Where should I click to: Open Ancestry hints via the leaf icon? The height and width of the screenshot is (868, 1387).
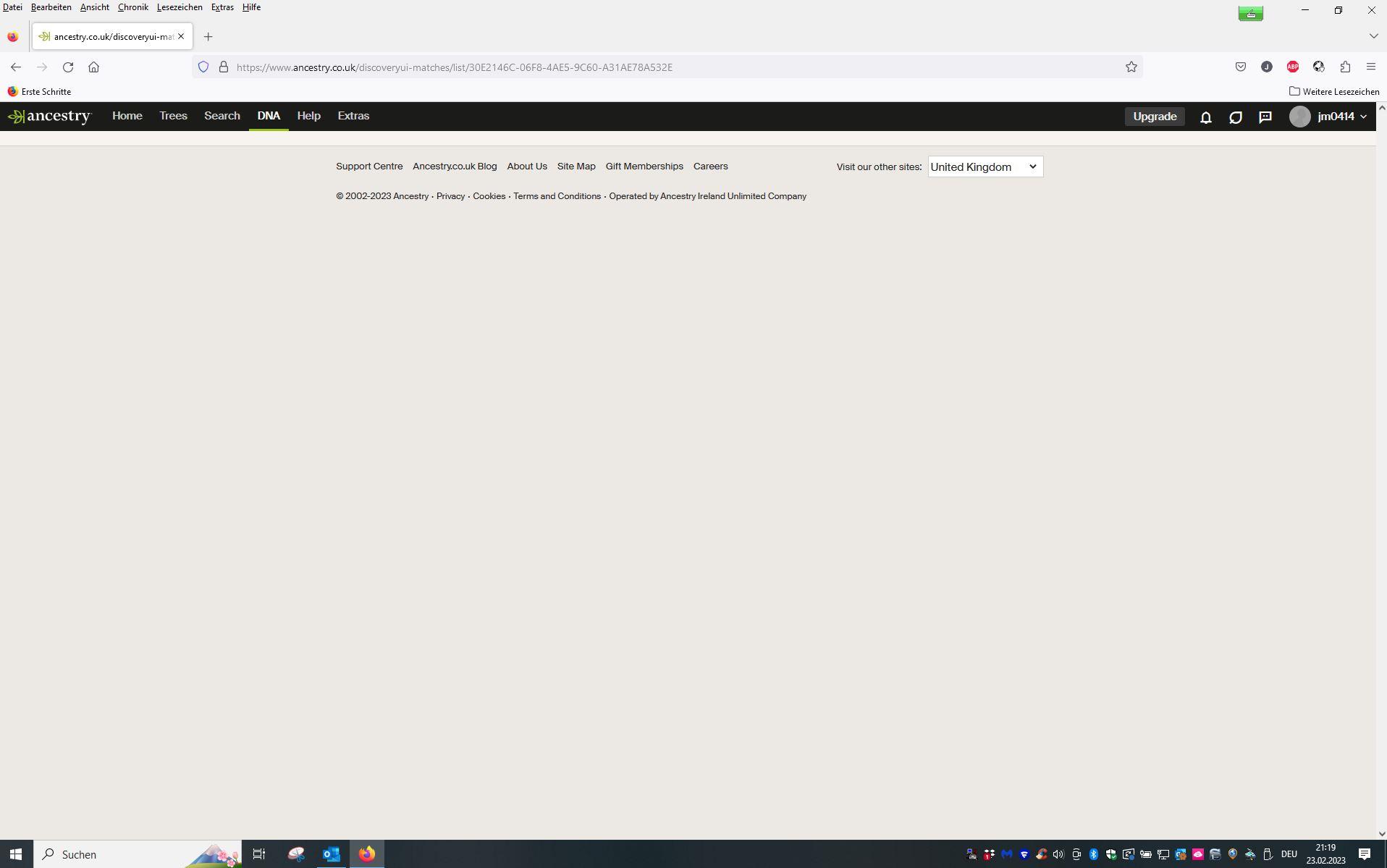click(x=1235, y=117)
